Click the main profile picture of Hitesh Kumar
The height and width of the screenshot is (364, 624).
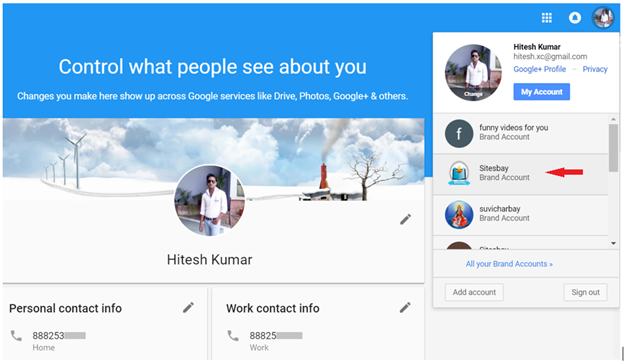point(210,200)
